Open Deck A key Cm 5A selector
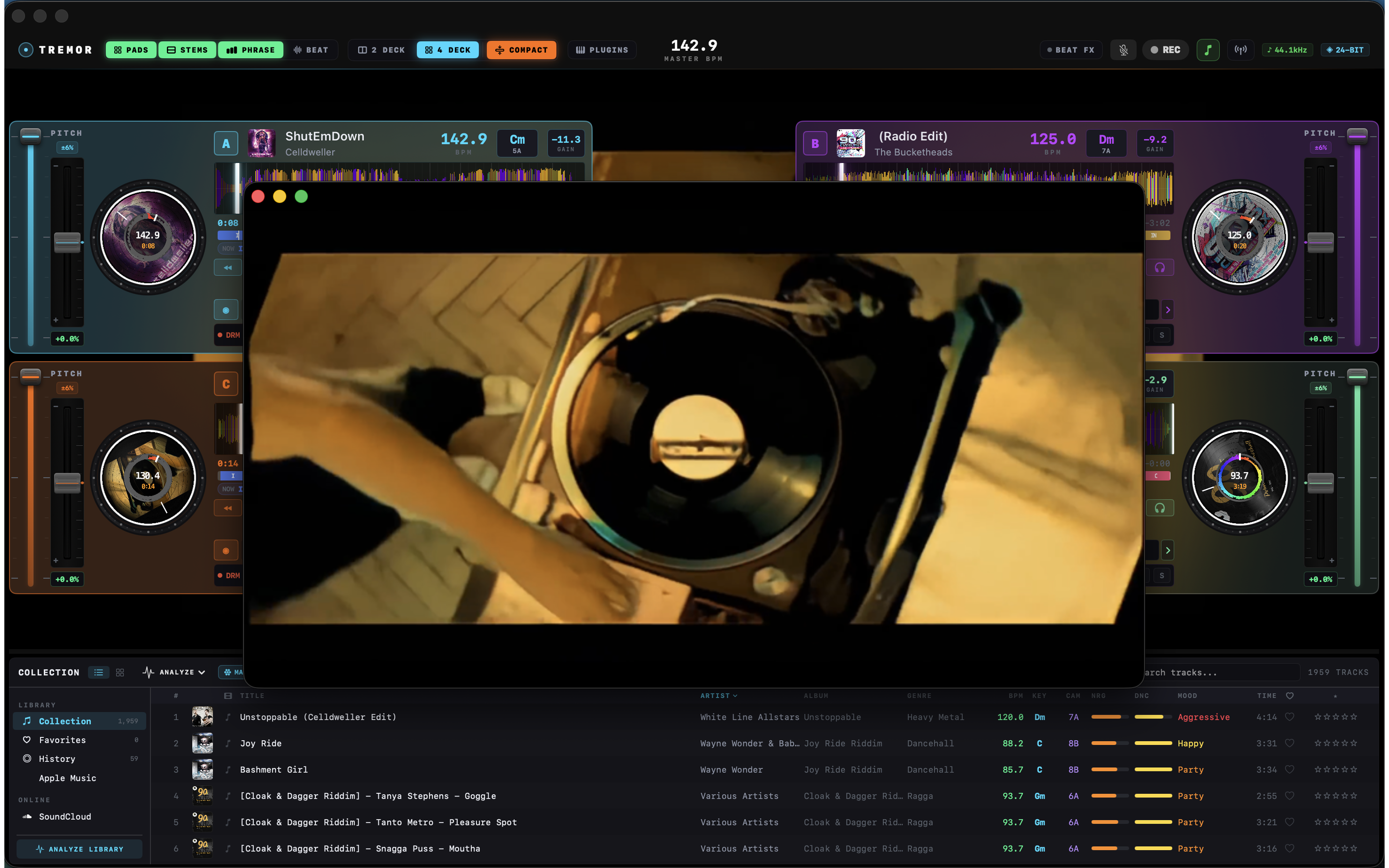 (x=517, y=144)
